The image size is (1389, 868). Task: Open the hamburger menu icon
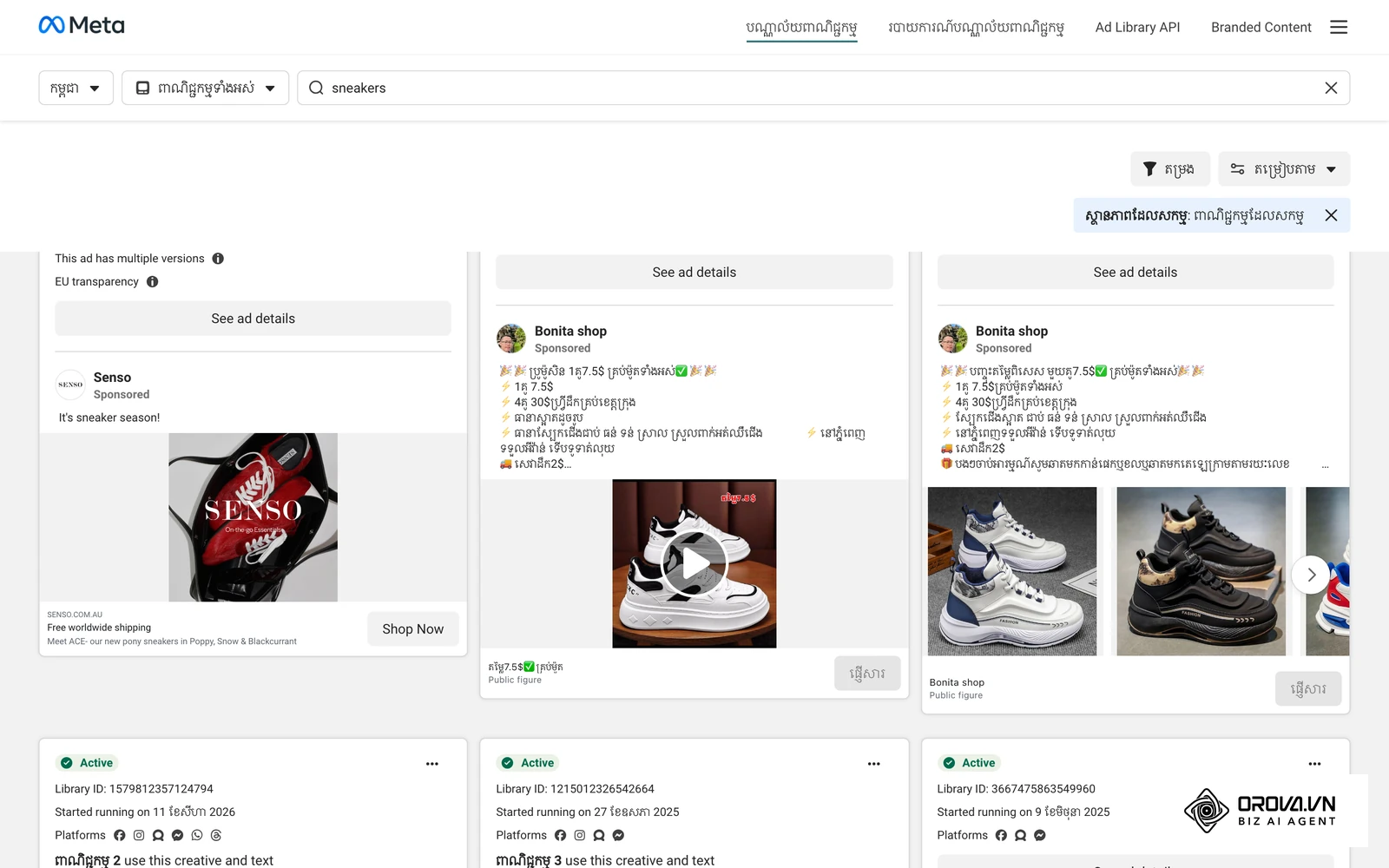[x=1339, y=27]
